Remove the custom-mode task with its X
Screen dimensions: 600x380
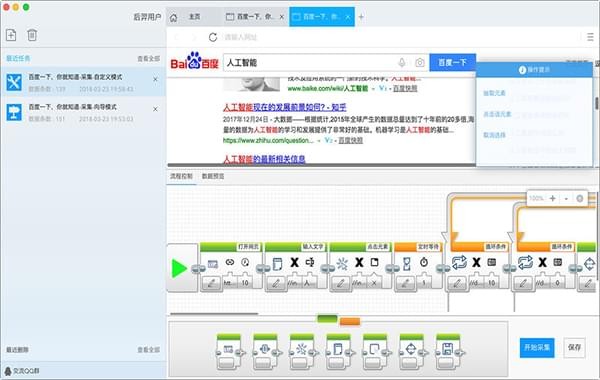155,79
